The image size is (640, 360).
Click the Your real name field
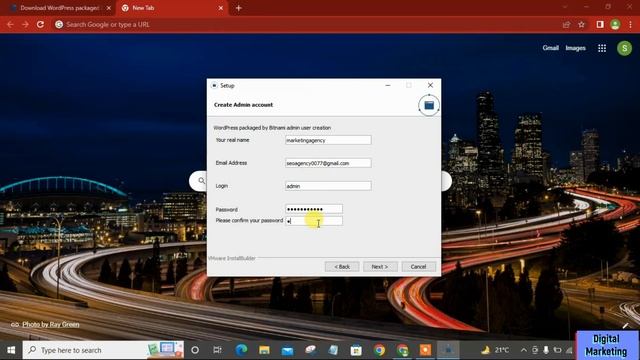(328, 140)
